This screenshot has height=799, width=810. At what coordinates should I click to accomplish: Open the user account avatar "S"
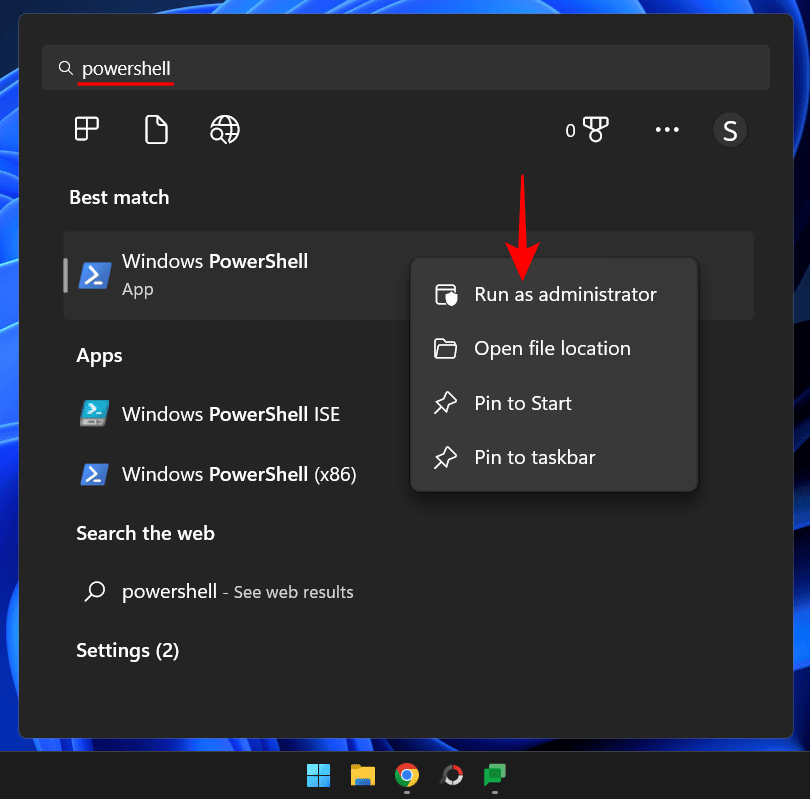coord(729,129)
